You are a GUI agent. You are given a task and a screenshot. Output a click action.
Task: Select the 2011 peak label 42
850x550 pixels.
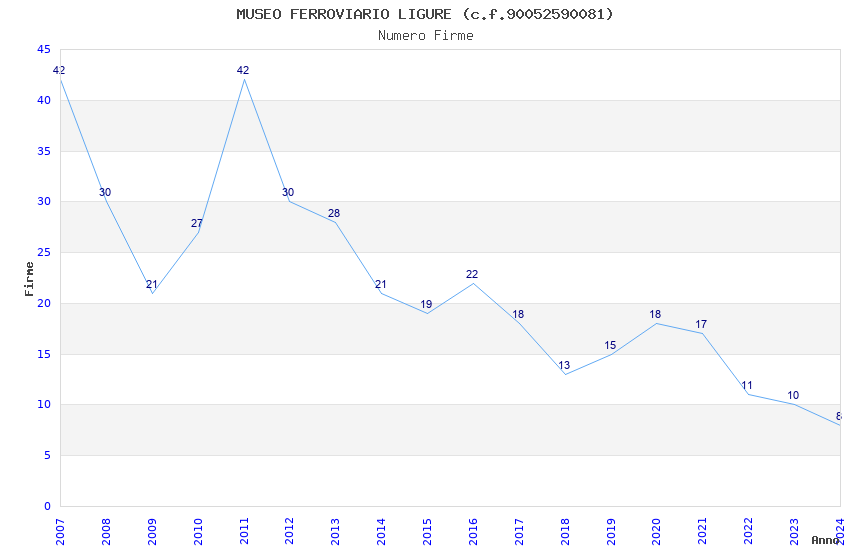[243, 70]
